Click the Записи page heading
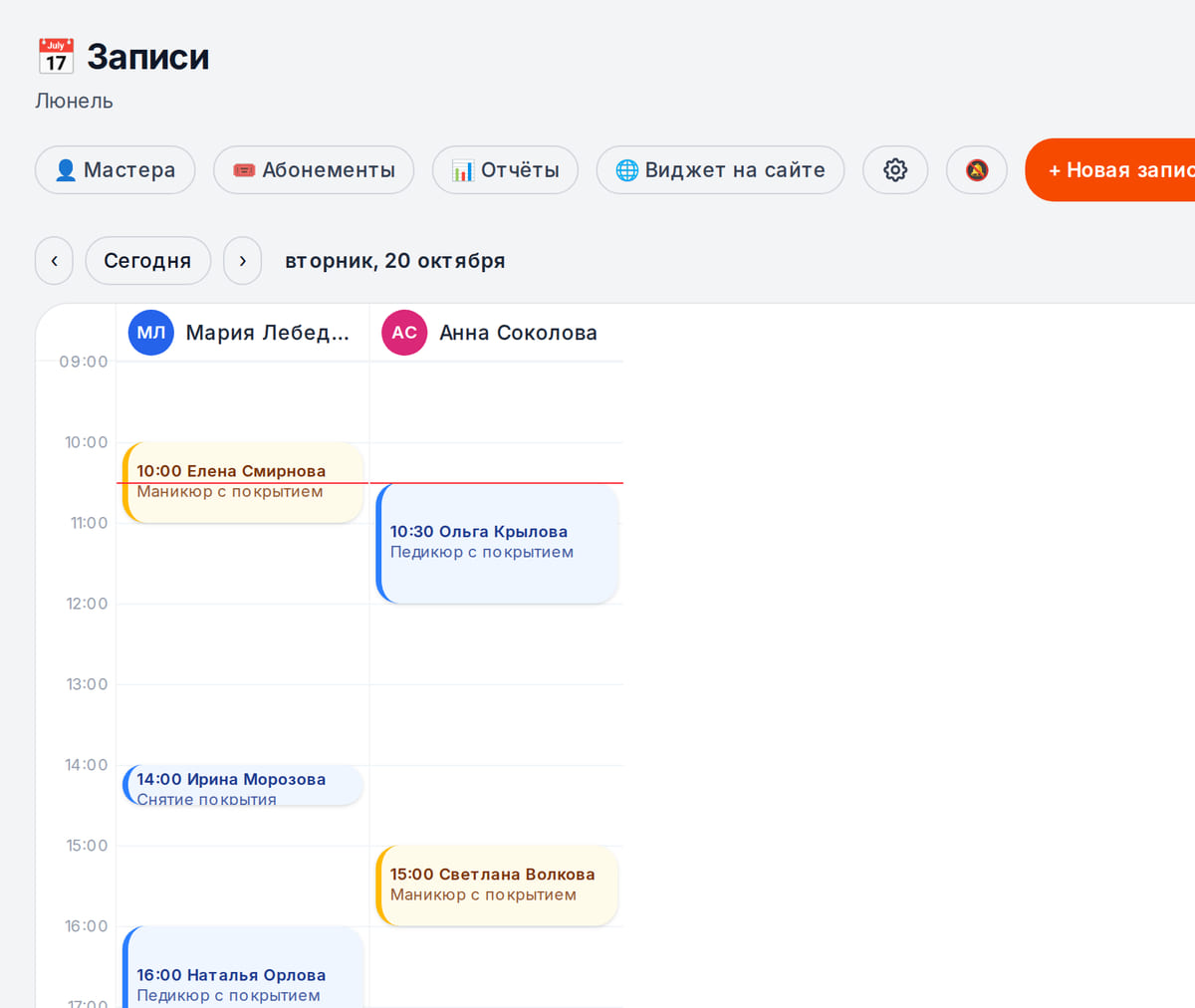 coord(148,57)
